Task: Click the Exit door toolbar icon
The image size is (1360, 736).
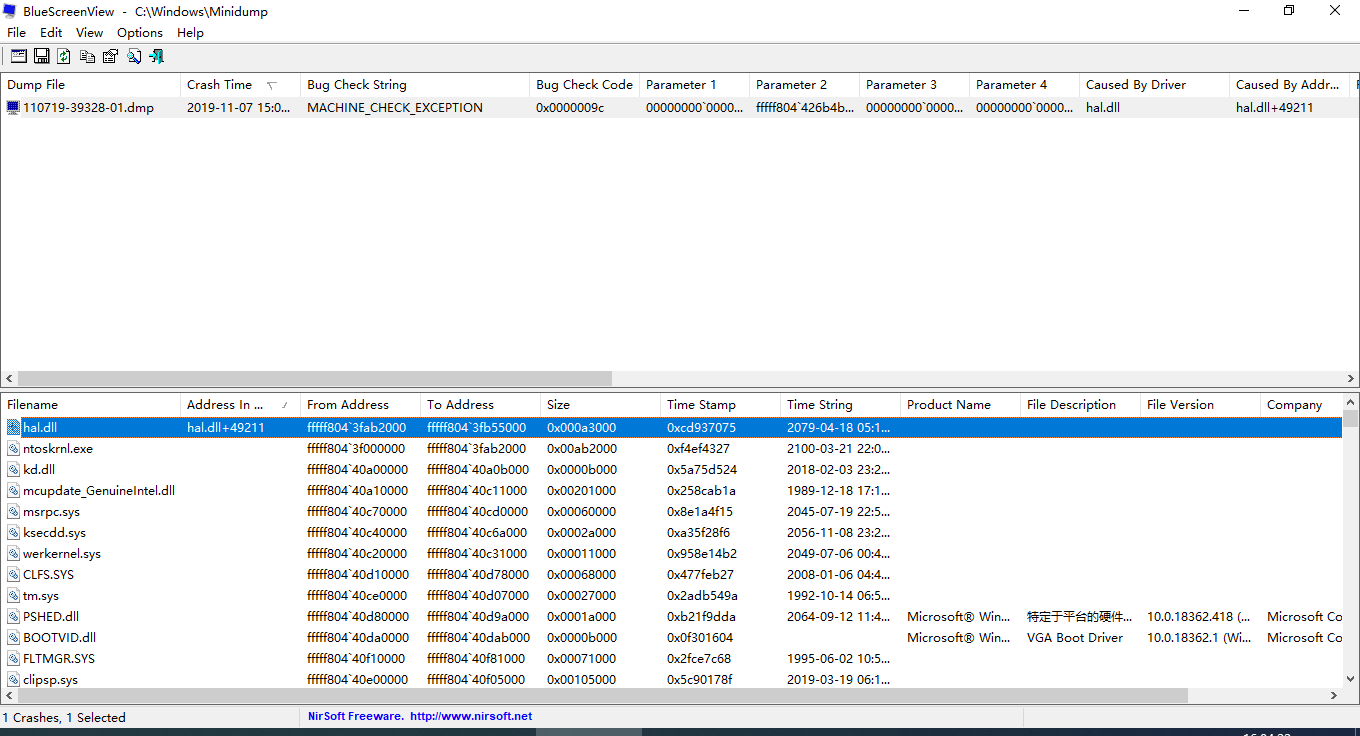Action: 156,56
